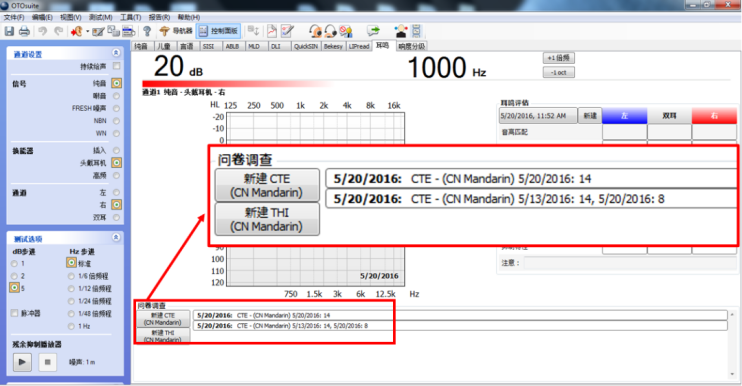Image resolution: width=742 pixels, height=386 pixels.
Task: Switch to the 响度分级 tab
Action: click(x=411, y=46)
